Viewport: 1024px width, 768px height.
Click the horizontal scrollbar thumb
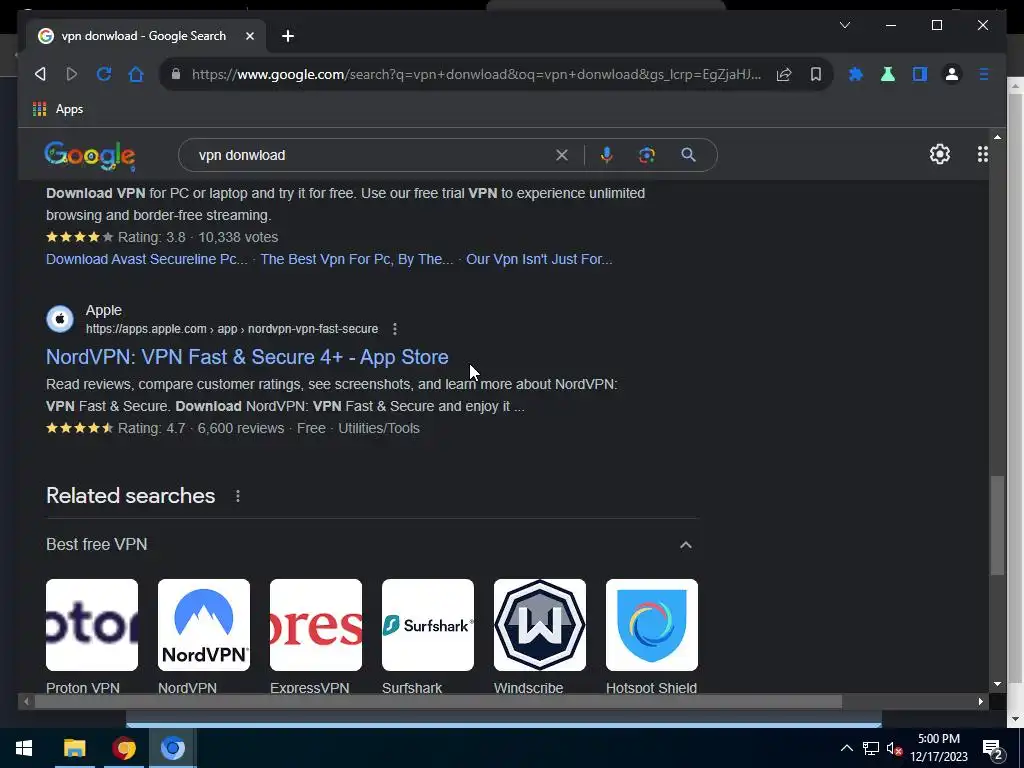pos(438,701)
